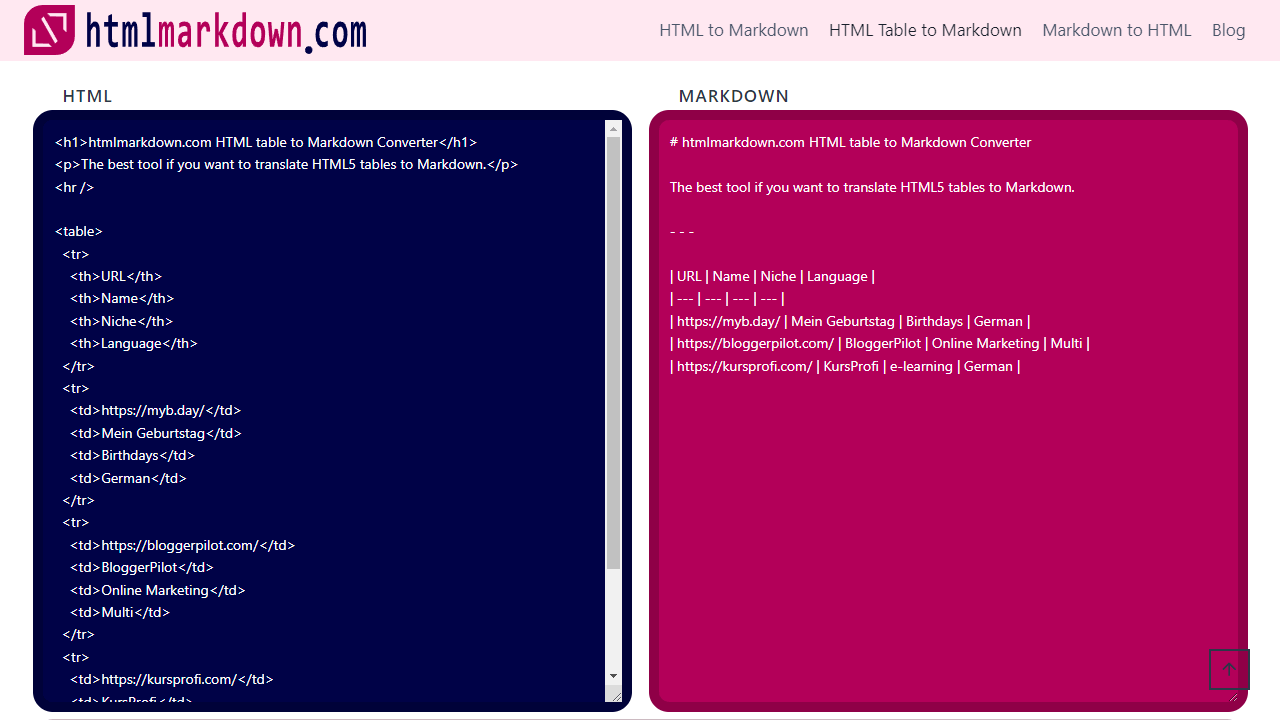Click the HTML section heading label
The height and width of the screenshot is (720, 1280).
[88, 96]
